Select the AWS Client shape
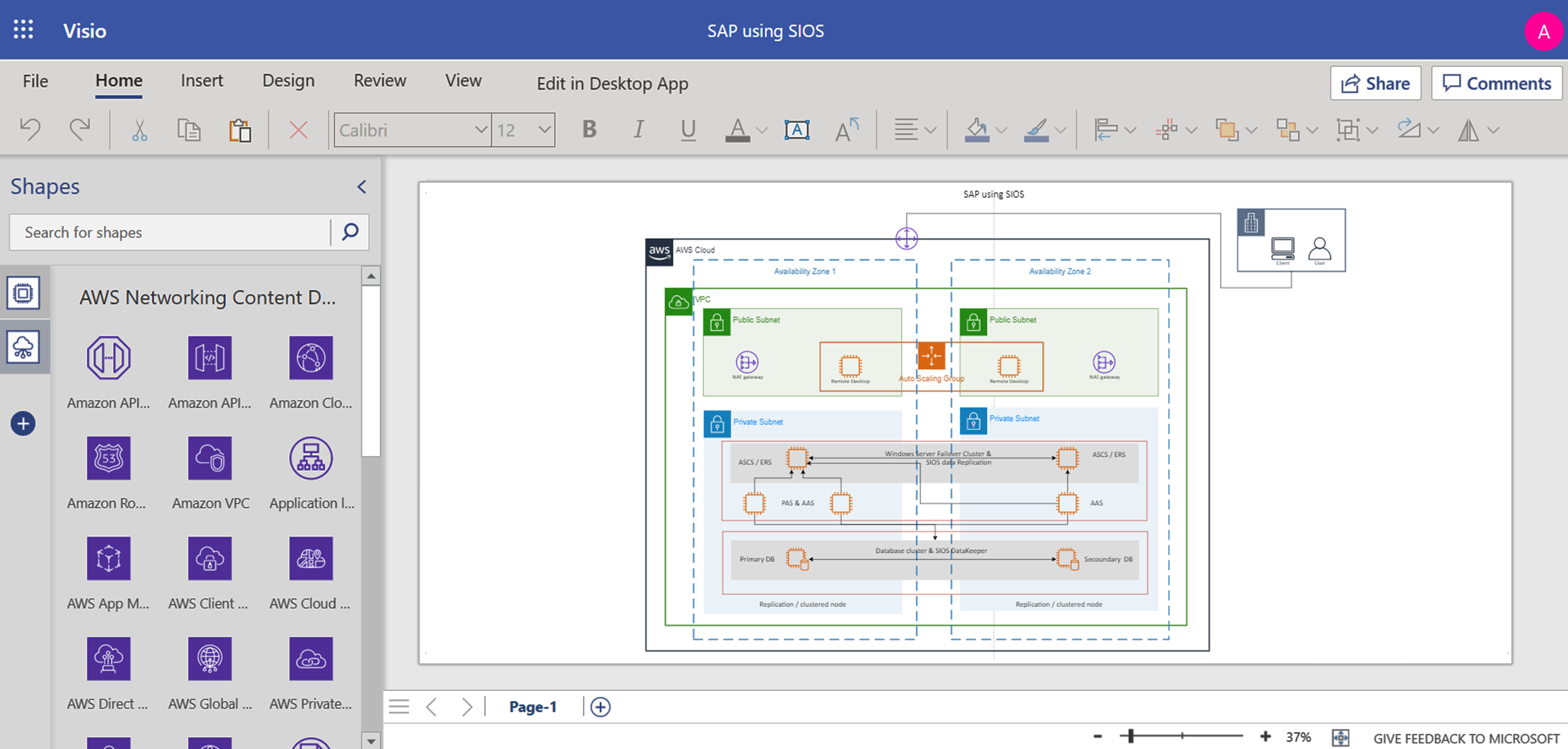The width and height of the screenshot is (1568, 749). (210, 558)
